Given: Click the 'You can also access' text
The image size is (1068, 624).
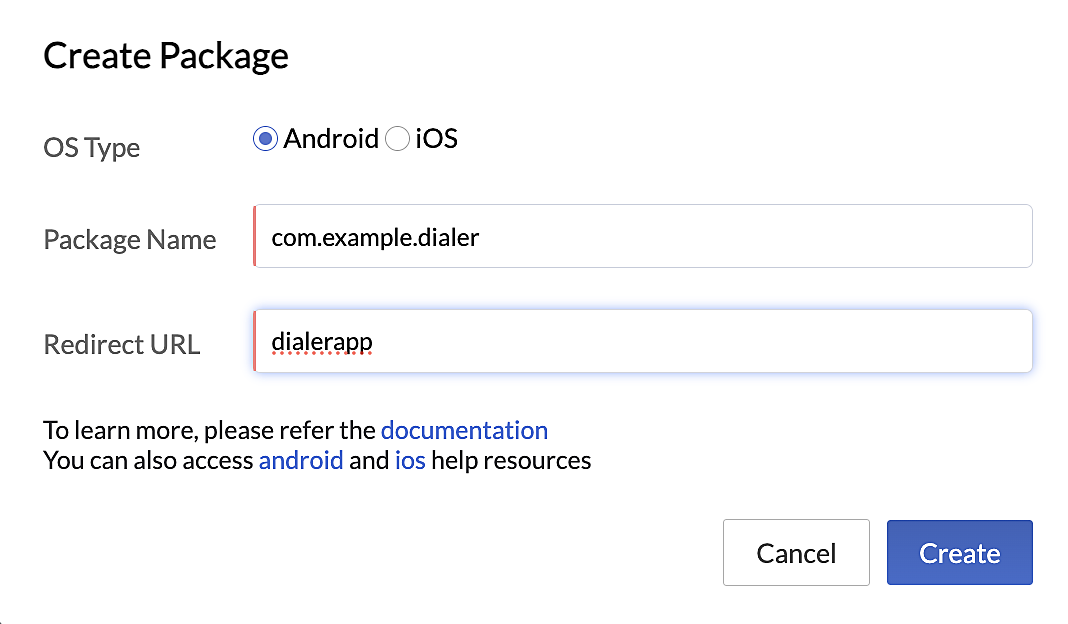Looking at the screenshot, I should pyautogui.click(x=148, y=461).
